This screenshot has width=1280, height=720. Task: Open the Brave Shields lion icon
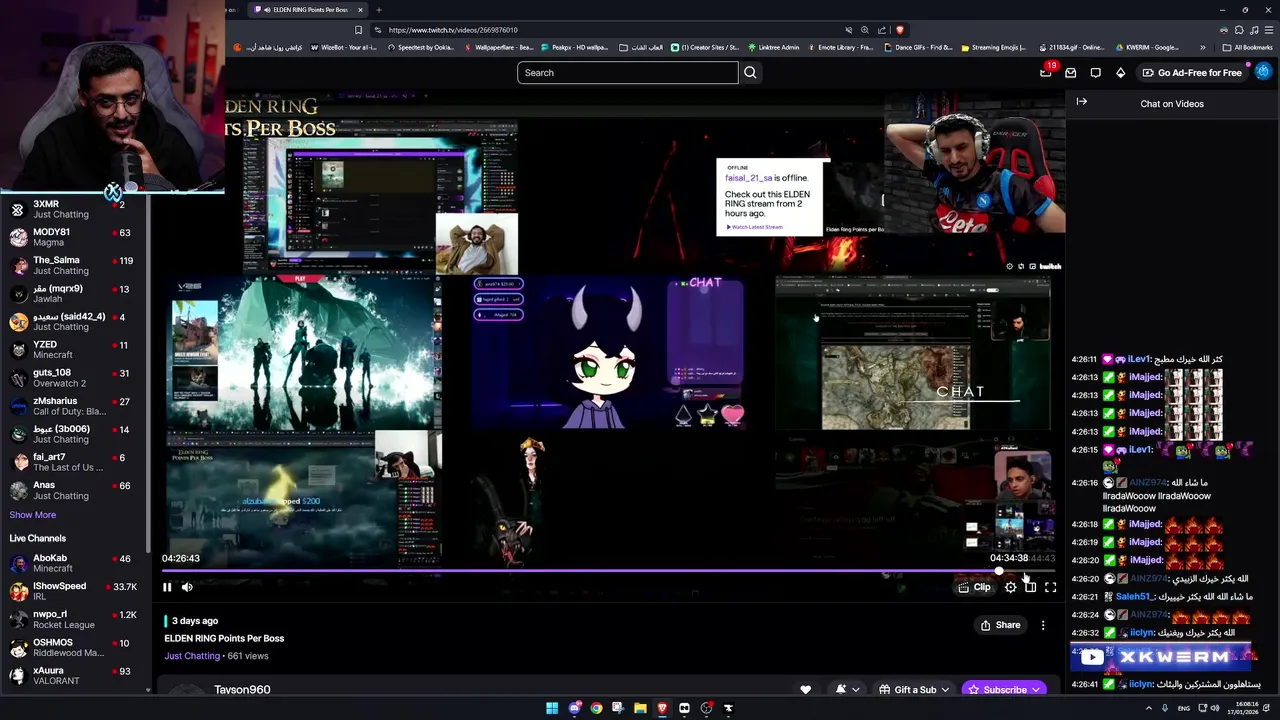coord(900,30)
